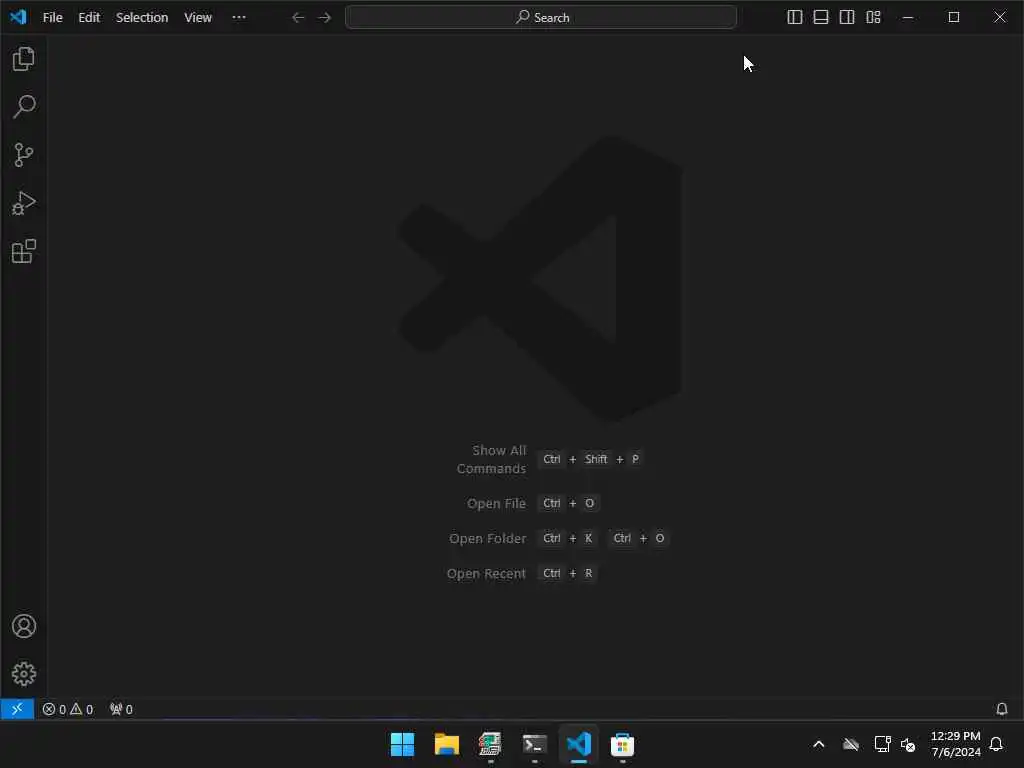The width and height of the screenshot is (1024, 768).
Task: Click the ports forwarded status item
Action: click(x=121, y=709)
